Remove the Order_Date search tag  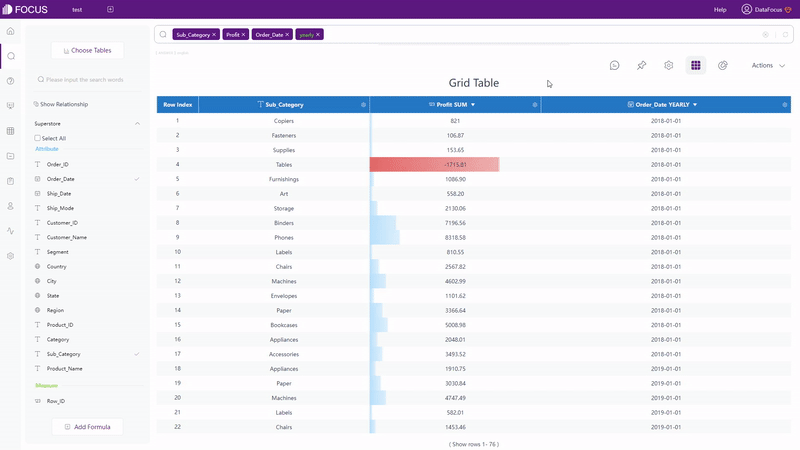[x=287, y=35]
